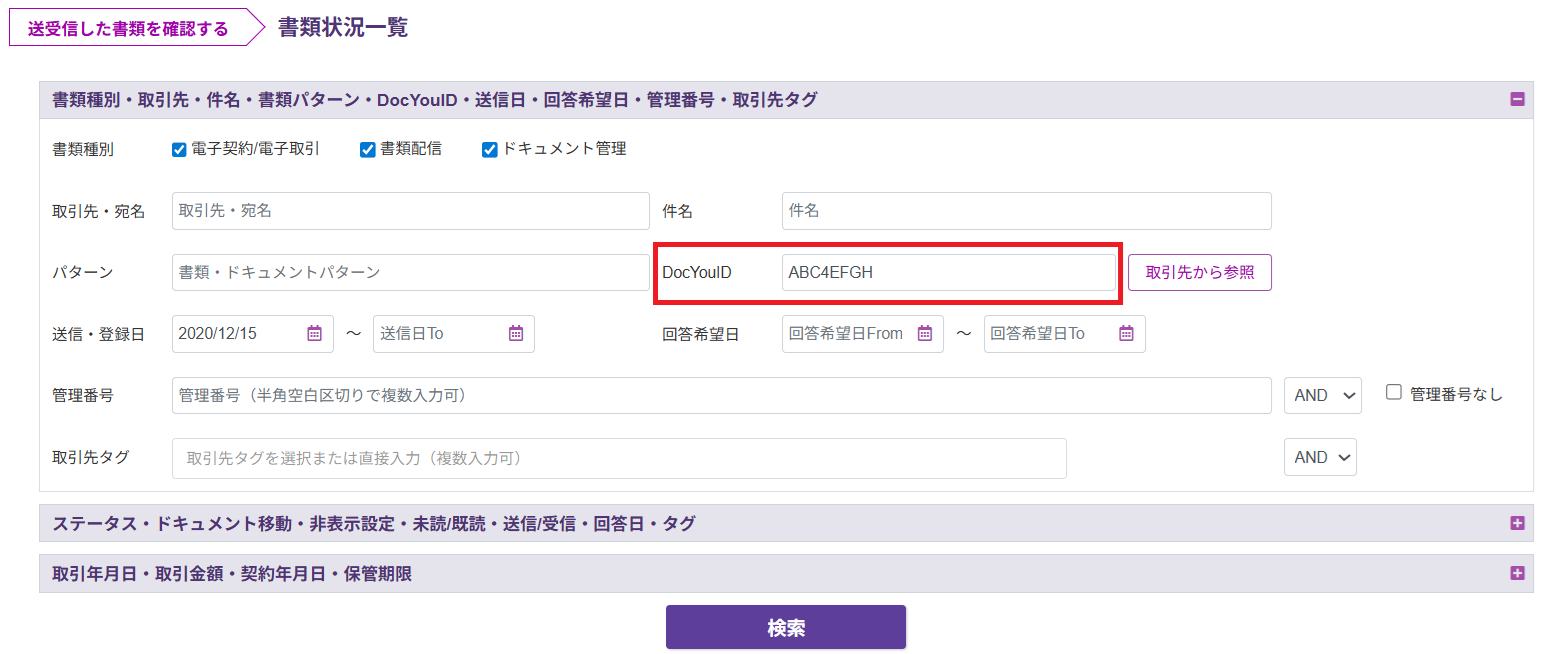Click the 書類種別・取引先・件名 section header text
Image resolution: width=1544 pixels, height=654 pixels.
(x=435, y=100)
